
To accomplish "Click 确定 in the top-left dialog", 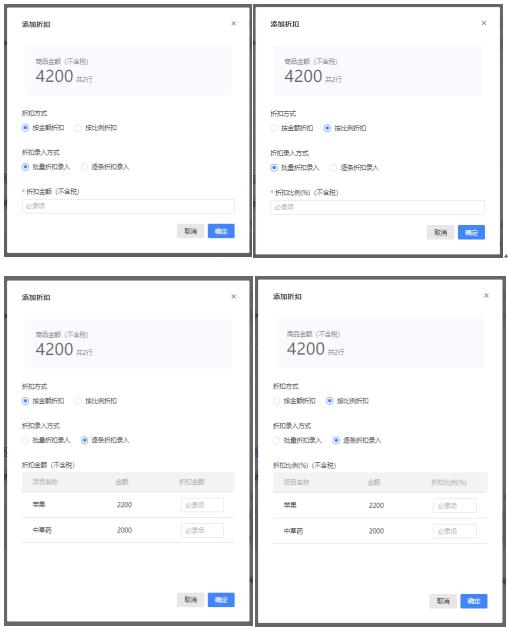I will pos(221,231).
